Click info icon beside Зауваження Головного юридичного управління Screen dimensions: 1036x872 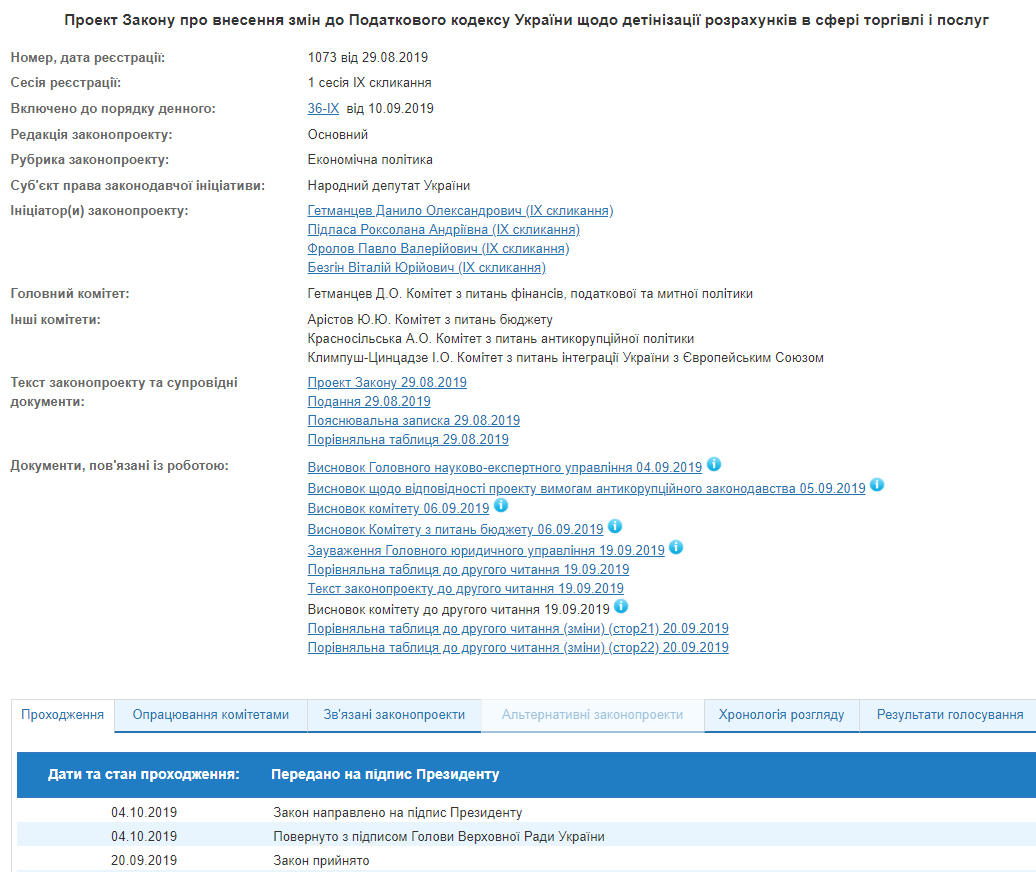tap(675, 547)
